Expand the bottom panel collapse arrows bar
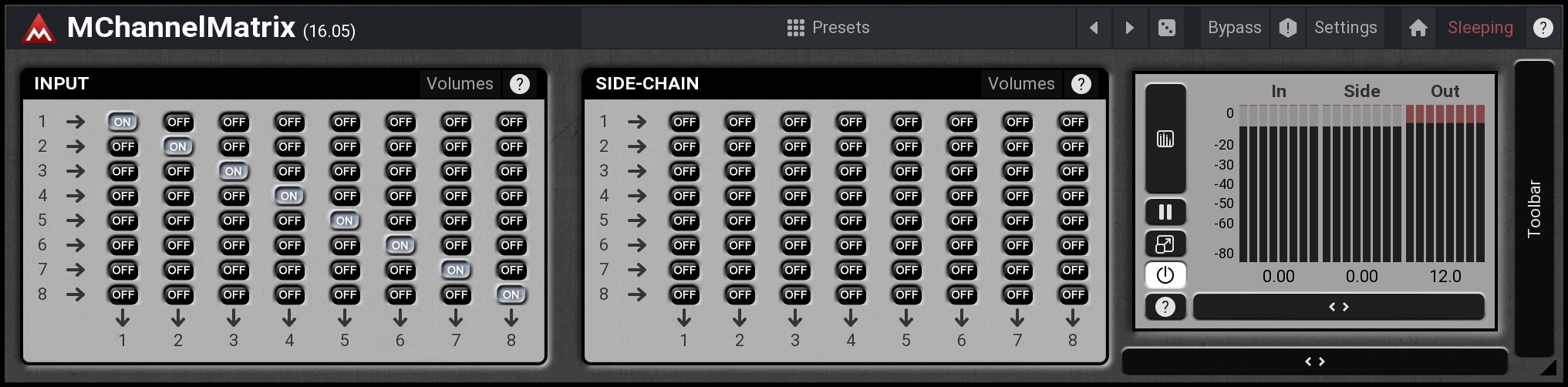This screenshot has height=387, width=1568. pyautogui.click(x=1314, y=362)
